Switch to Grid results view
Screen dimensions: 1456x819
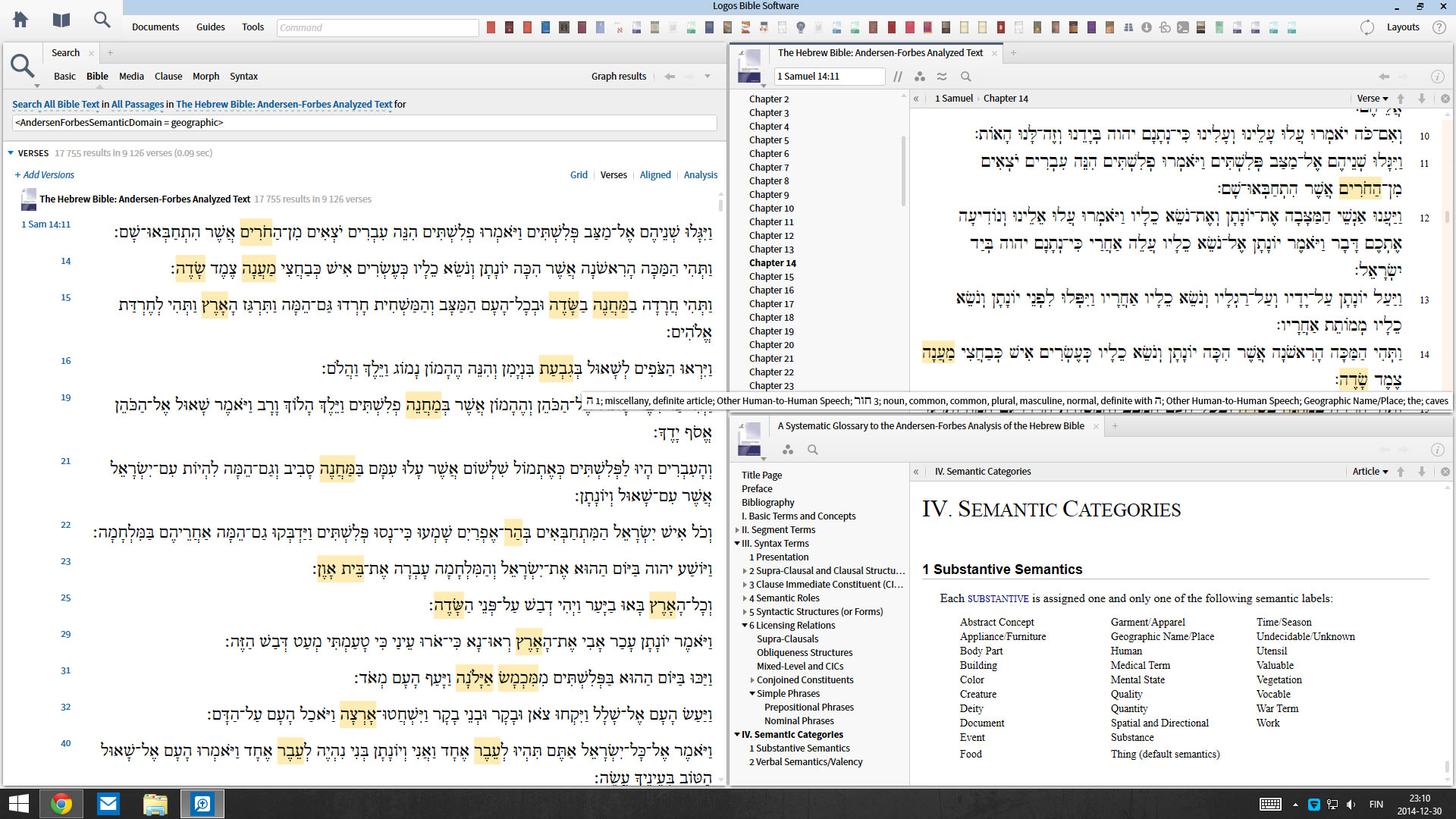pos(579,175)
